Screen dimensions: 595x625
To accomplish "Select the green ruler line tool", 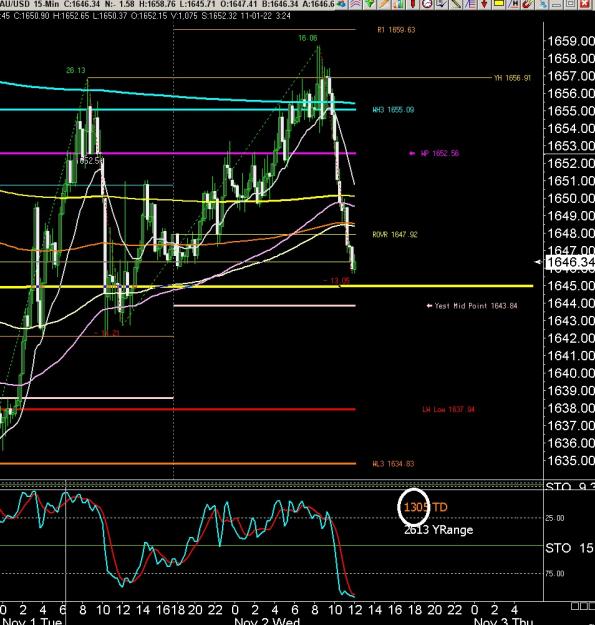I will (455, 4).
